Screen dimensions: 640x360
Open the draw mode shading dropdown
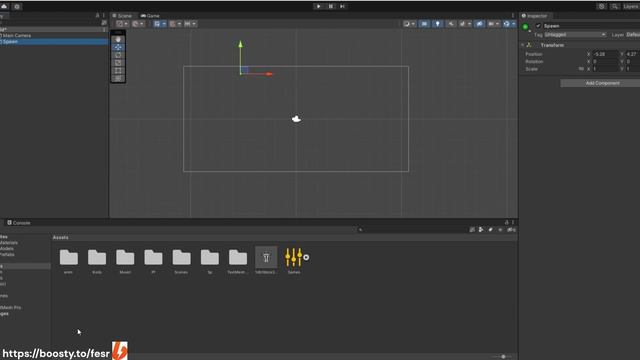coord(409,24)
